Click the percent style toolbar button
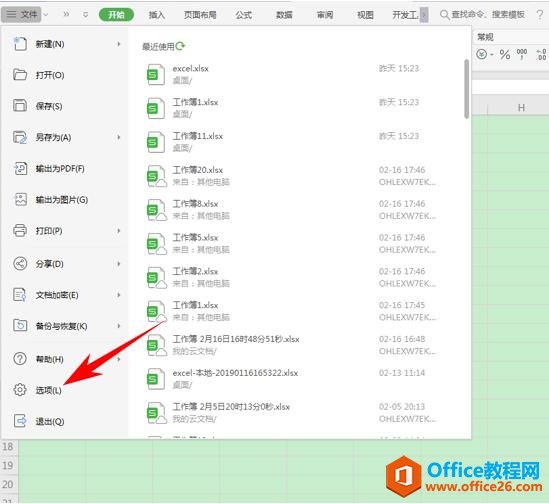Viewport: 549px width, 504px height. click(x=505, y=54)
